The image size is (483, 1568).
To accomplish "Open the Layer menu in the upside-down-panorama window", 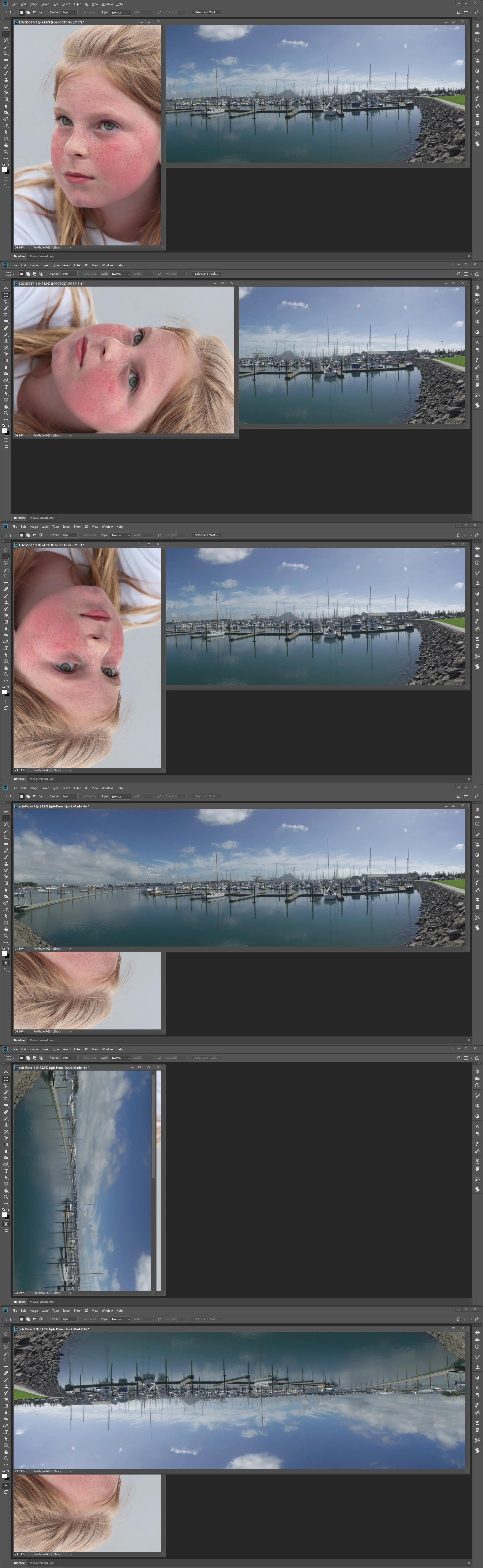I will (45, 1310).
